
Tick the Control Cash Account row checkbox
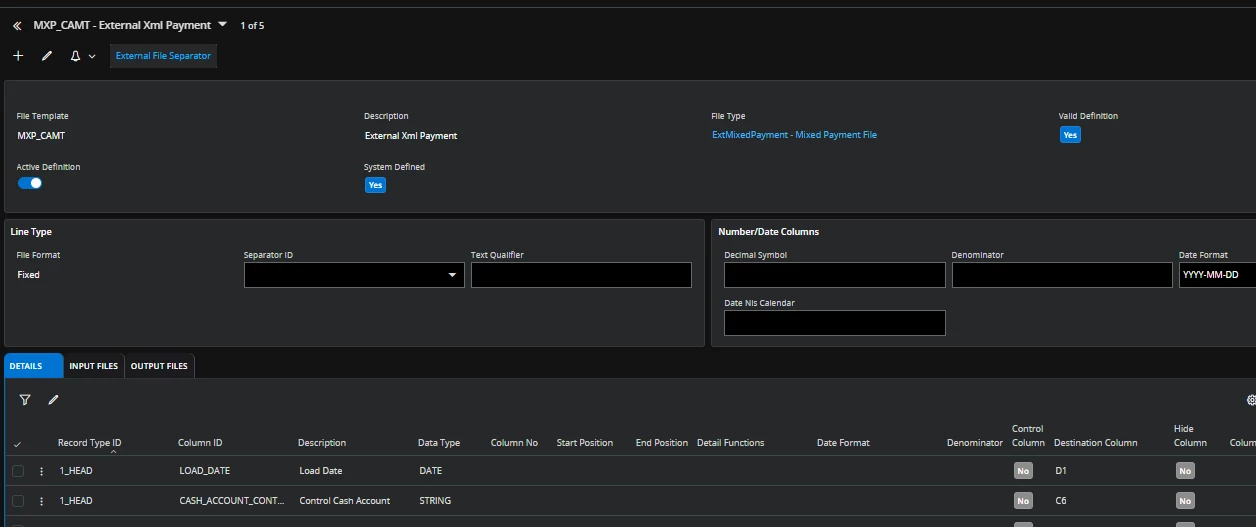pos(18,501)
